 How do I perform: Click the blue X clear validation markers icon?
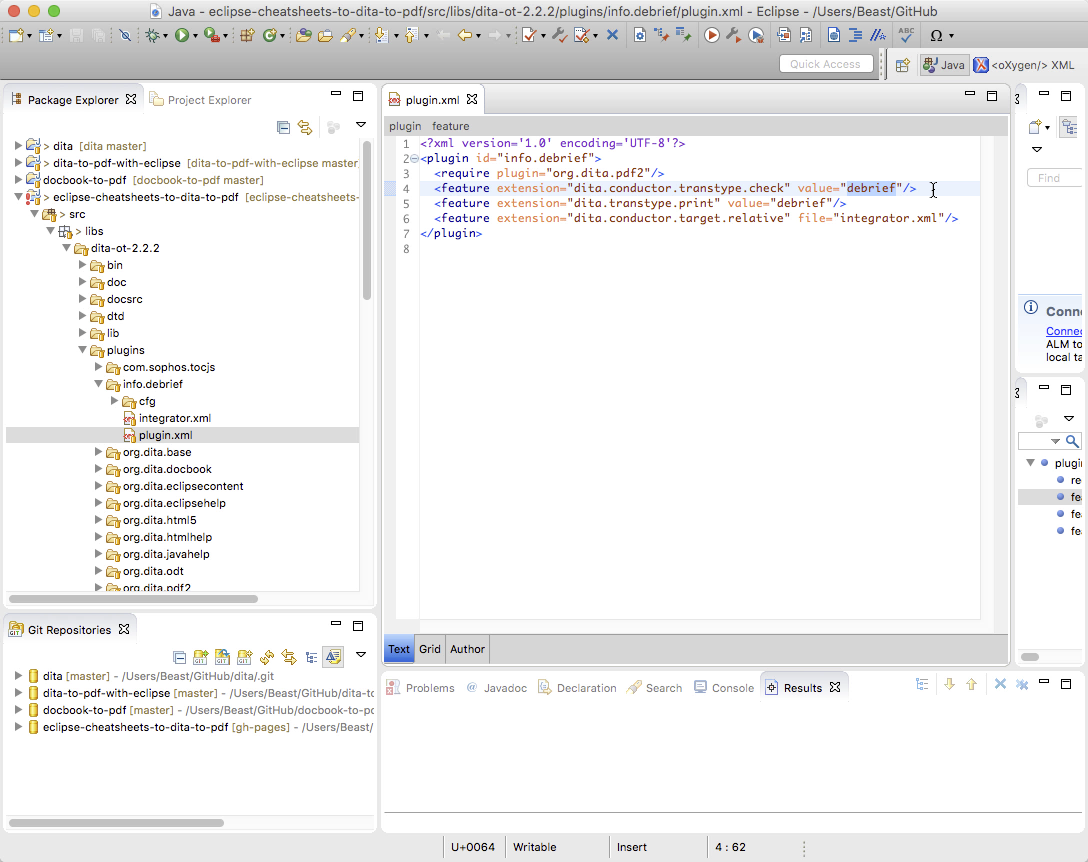point(612,35)
